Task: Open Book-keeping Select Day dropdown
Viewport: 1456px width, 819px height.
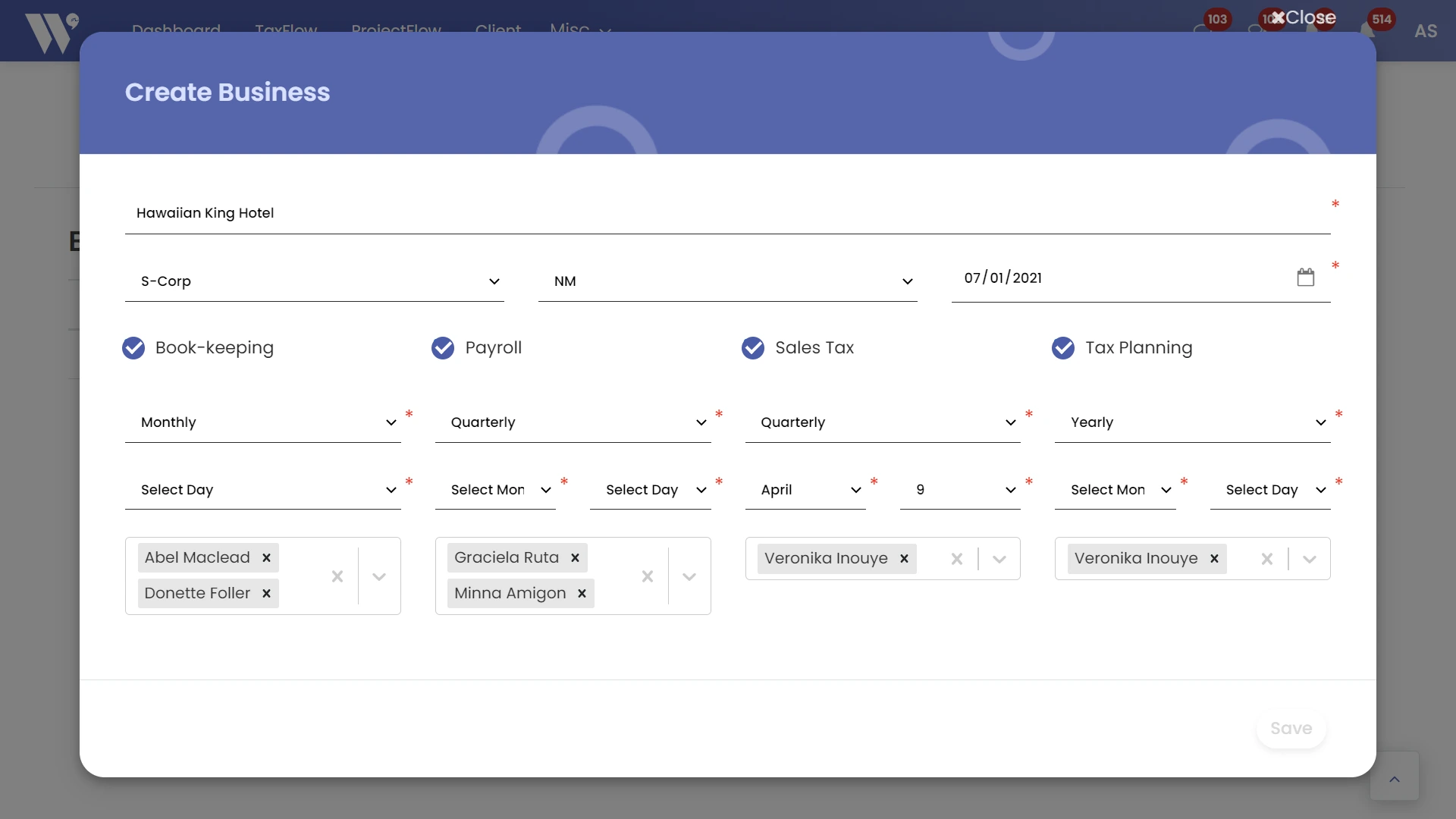Action: point(262,490)
